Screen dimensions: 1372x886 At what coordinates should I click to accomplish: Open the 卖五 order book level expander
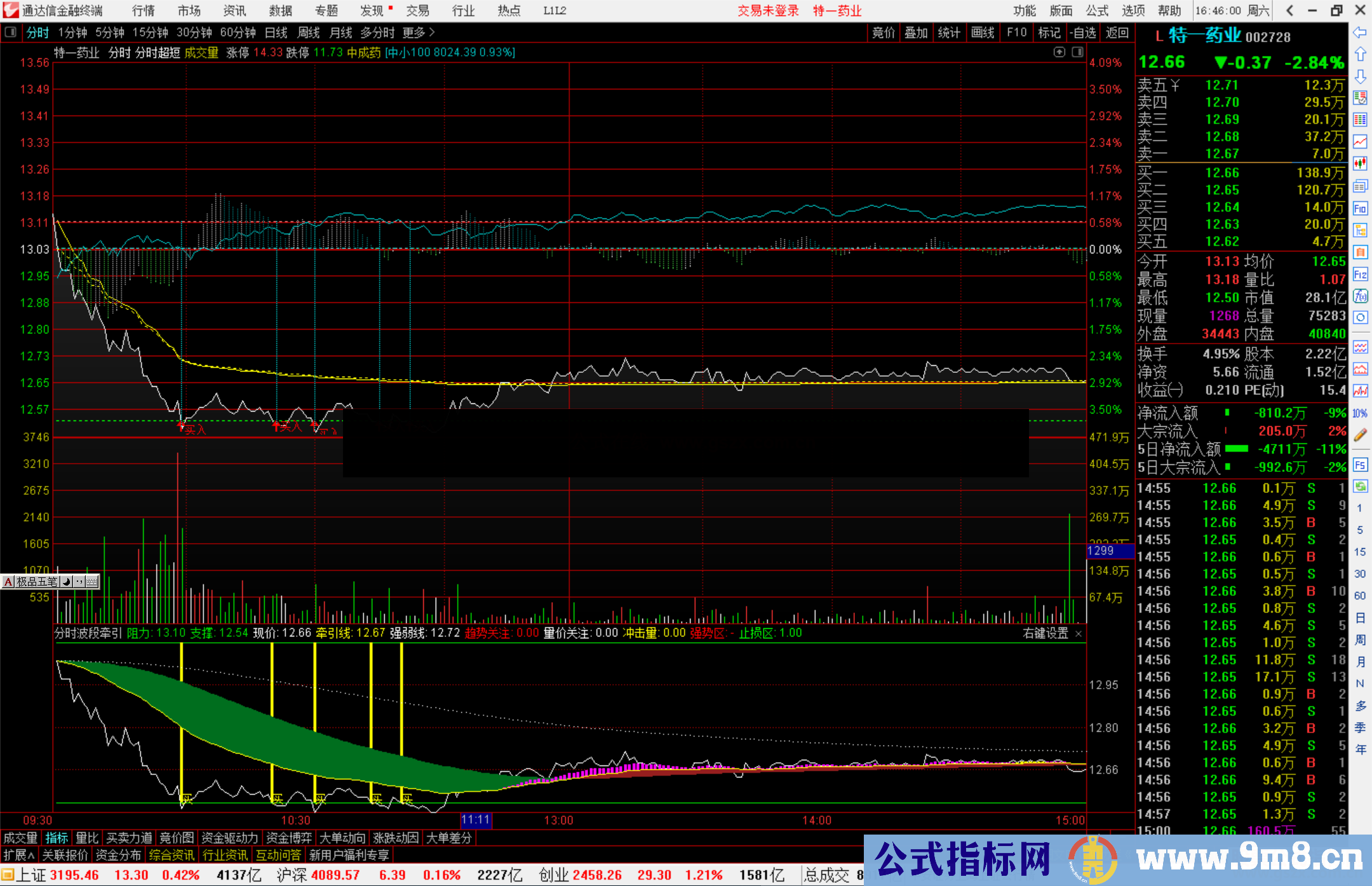pyautogui.click(x=1175, y=85)
